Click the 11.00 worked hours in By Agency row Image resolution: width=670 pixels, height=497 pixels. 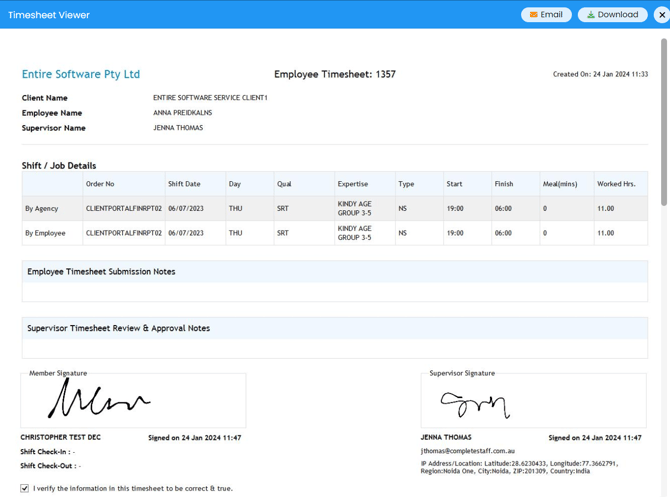point(605,209)
